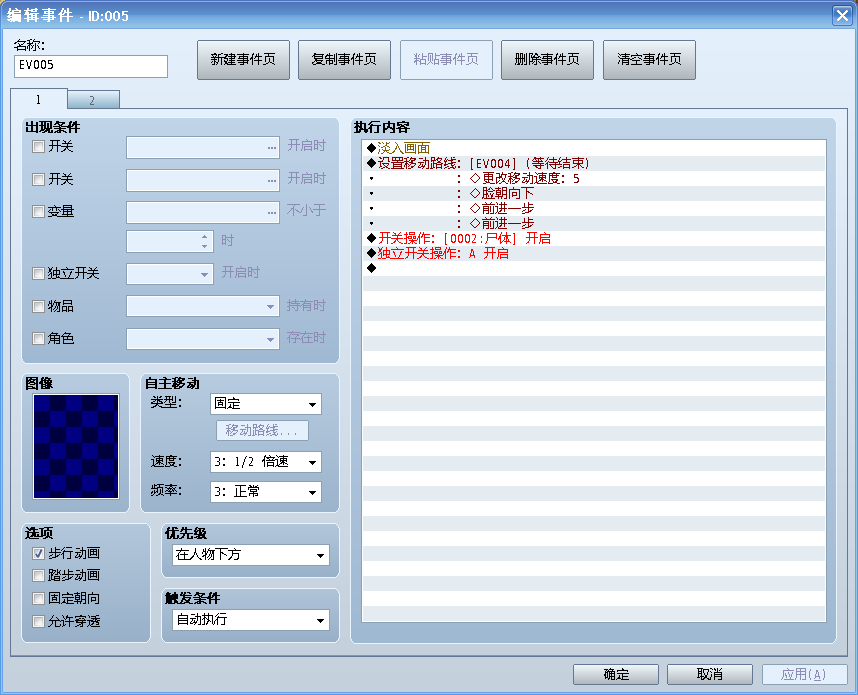Image resolution: width=858 pixels, height=695 pixels.
Task: Click the 取消 button
Action: pos(710,674)
